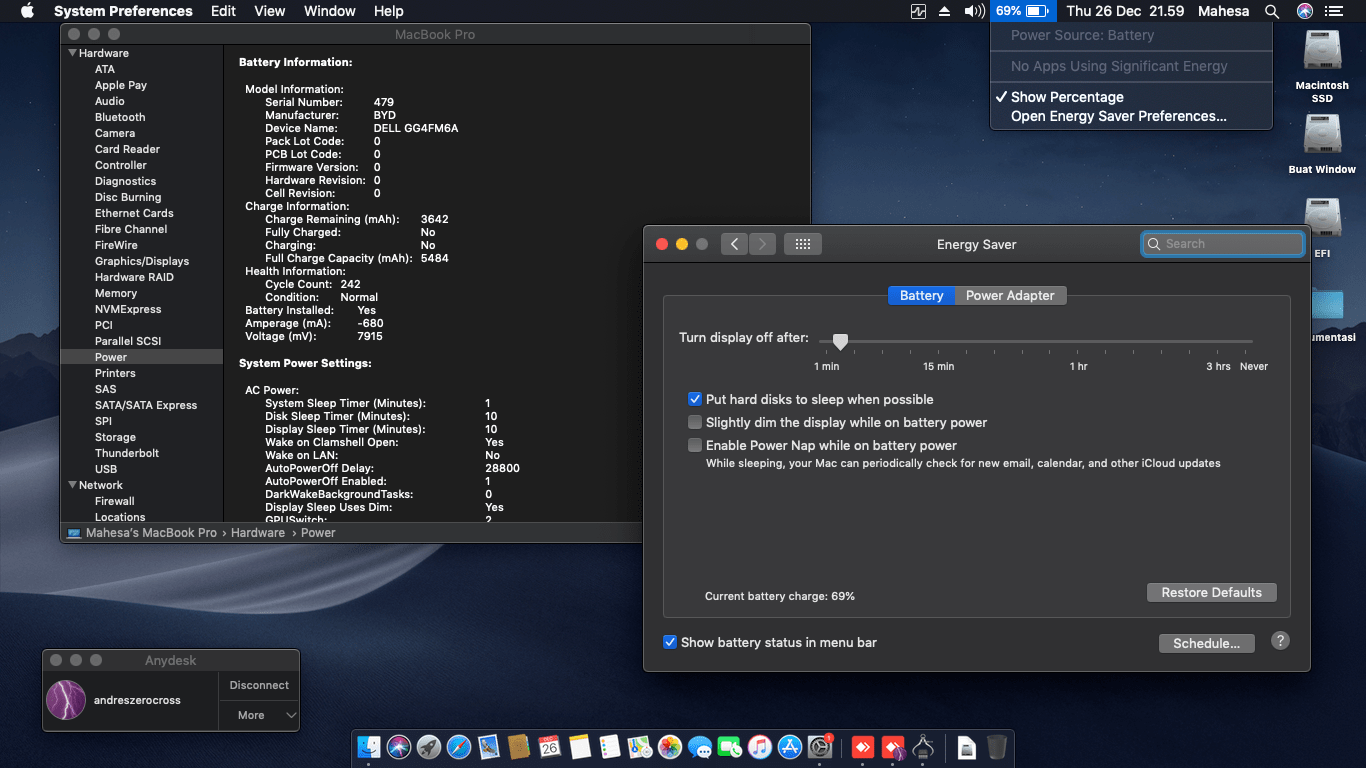Image resolution: width=1366 pixels, height=768 pixels.
Task: Uncheck Show battery status in menu bar
Action: (x=670, y=642)
